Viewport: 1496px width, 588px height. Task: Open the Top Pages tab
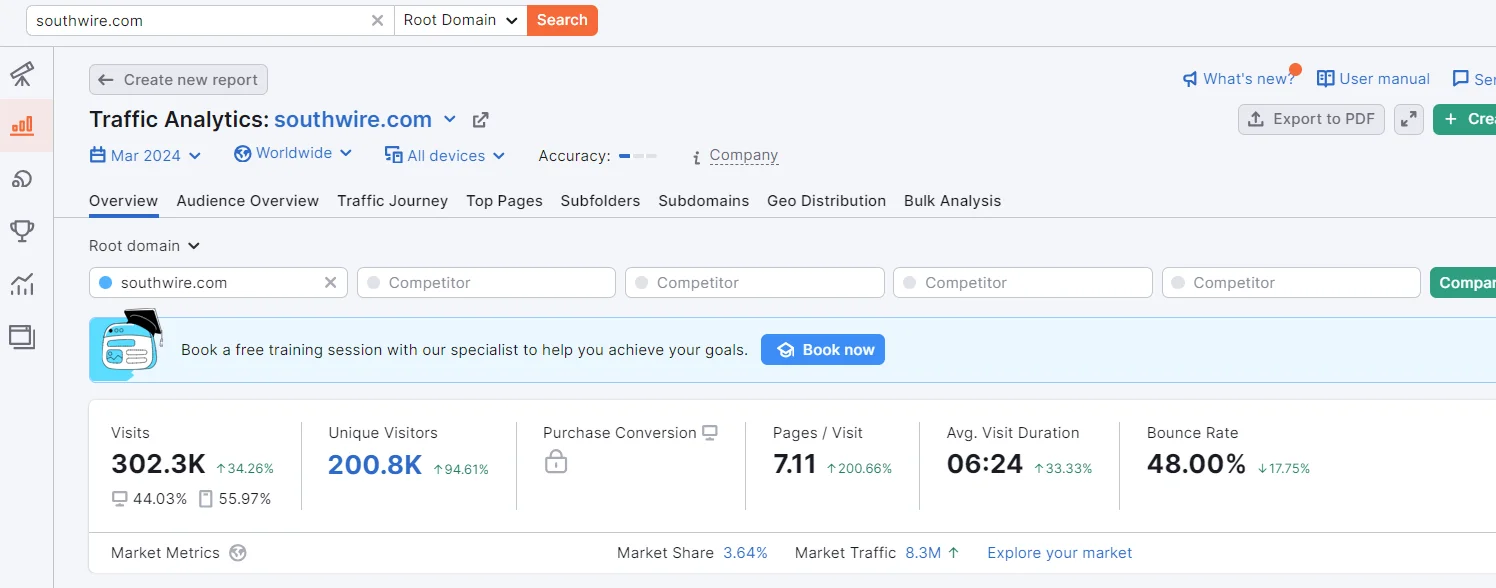pyautogui.click(x=504, y=201)
